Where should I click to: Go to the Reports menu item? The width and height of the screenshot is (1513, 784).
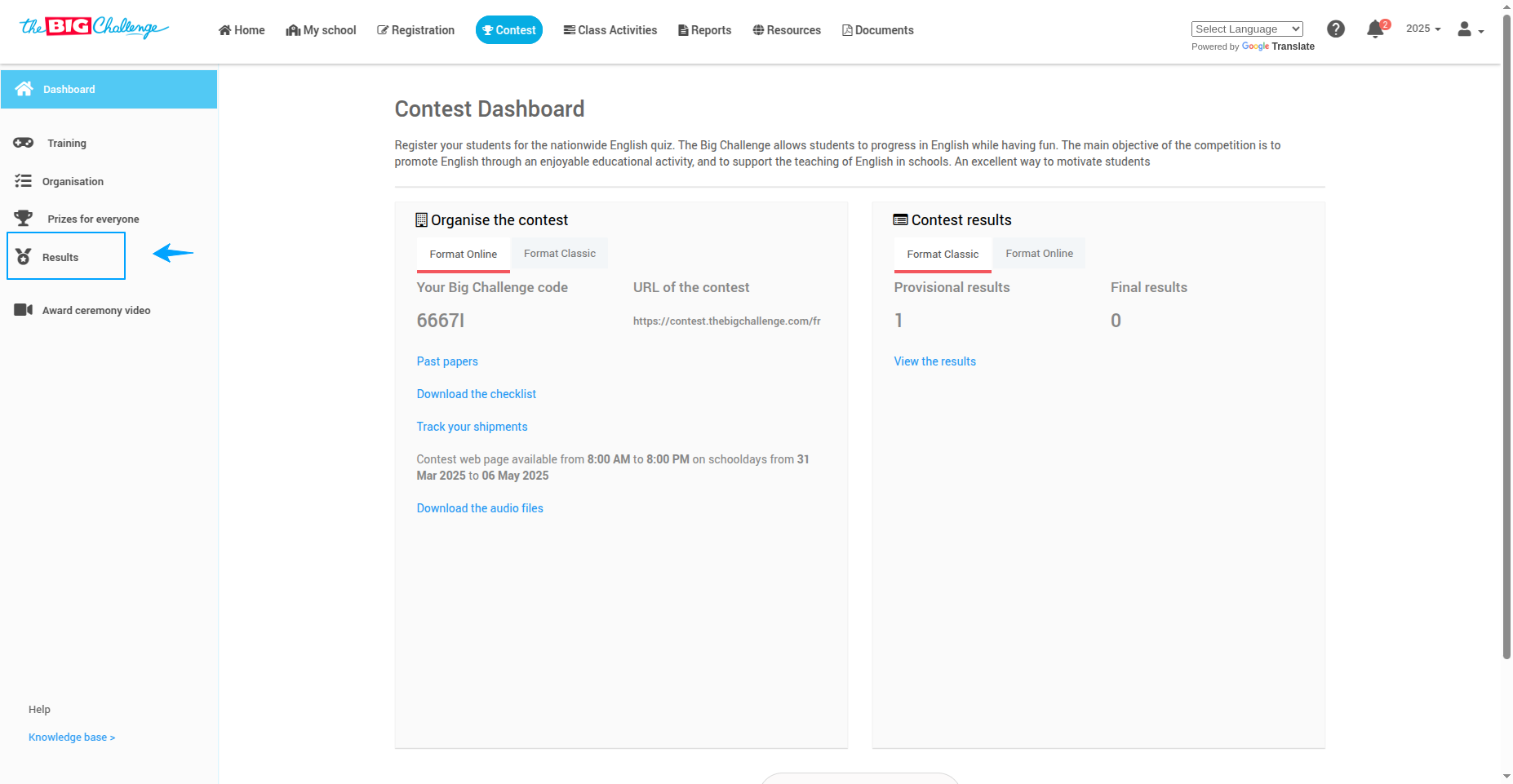(x=705, y=30)
